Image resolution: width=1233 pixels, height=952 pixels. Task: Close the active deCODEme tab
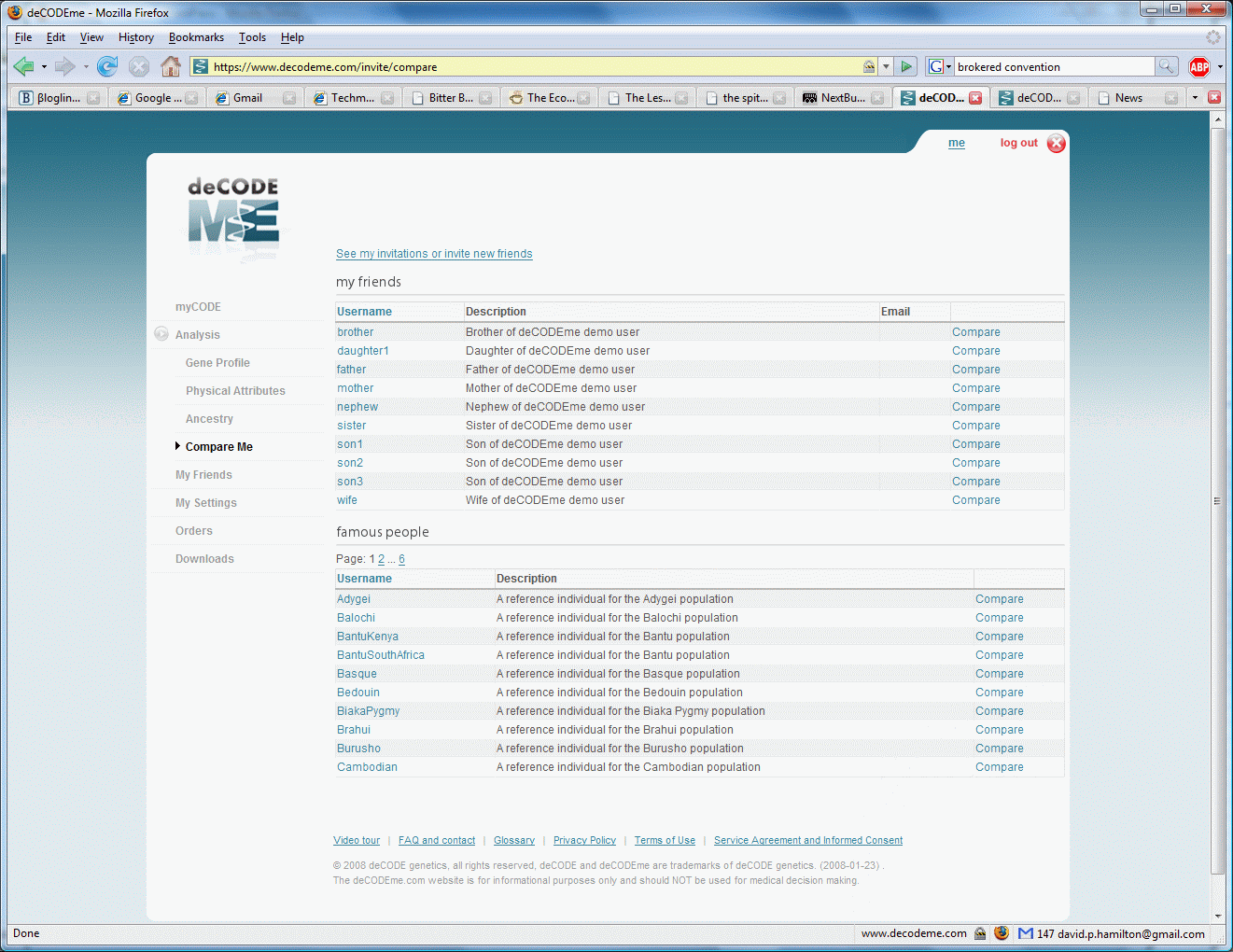point(975,97)
